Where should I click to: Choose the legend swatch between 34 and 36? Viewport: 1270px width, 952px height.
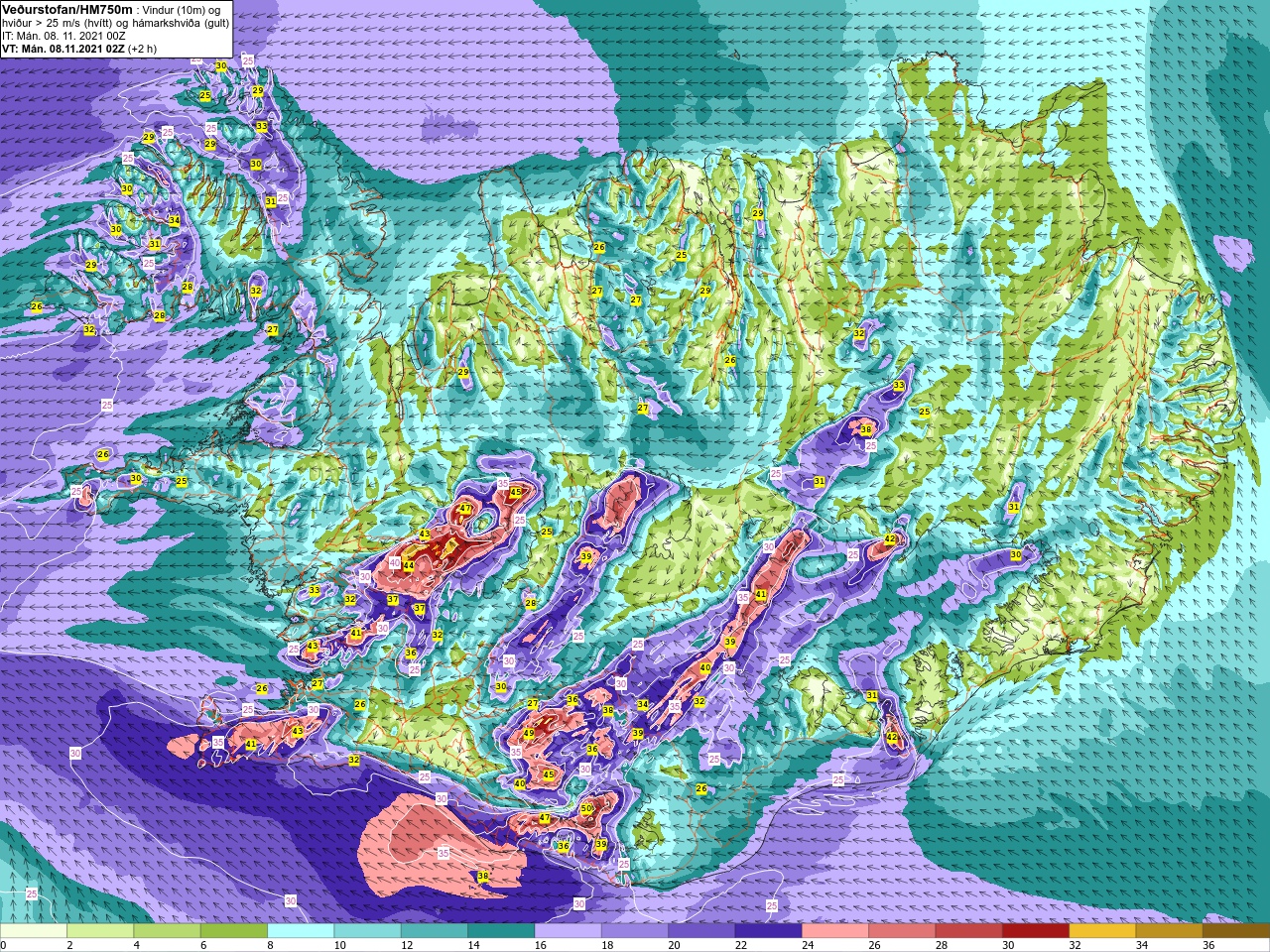click(x=1169, y=931)
